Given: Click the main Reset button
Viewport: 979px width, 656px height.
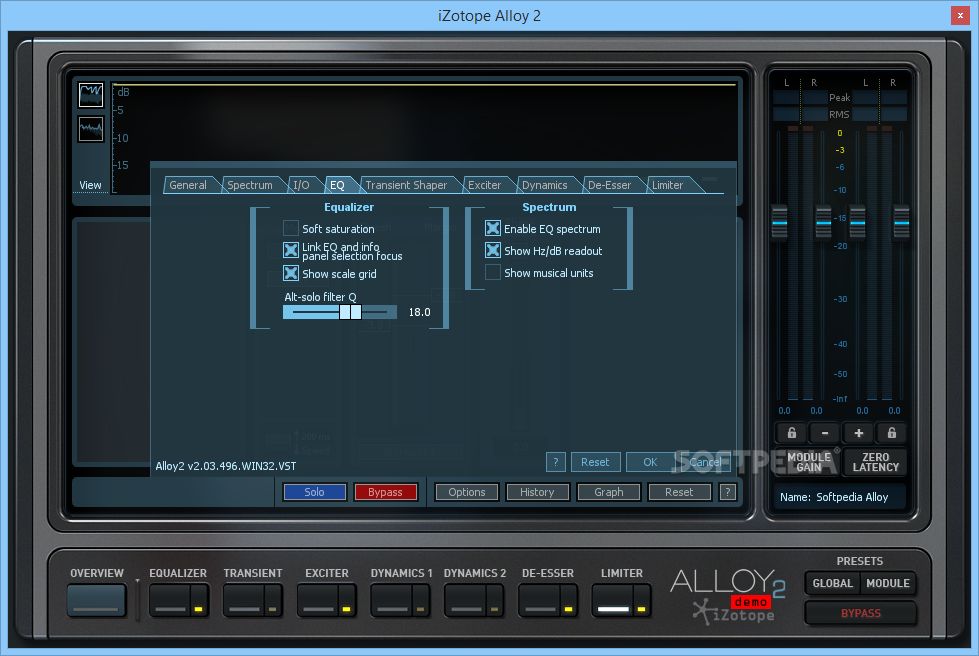Looking at the screenshot, I should tap(679, 492).
